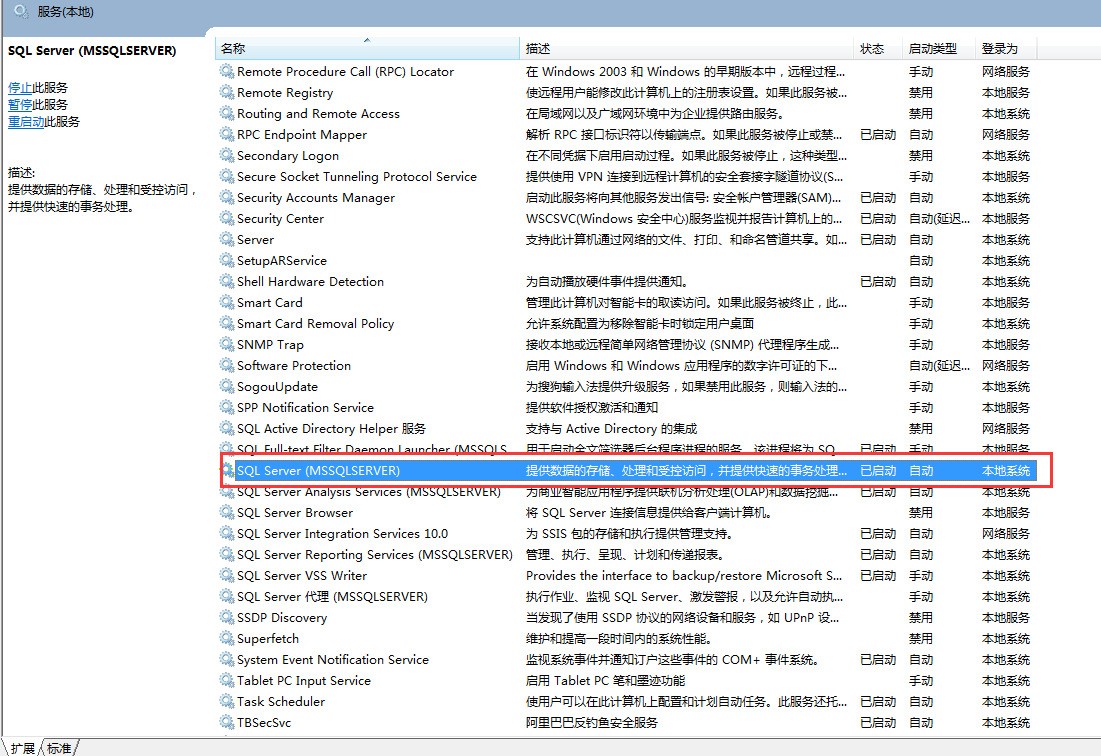
Task: Click the gear icon beside Secure Socket Tunneling Protocol Service
Action: pyautogui.click(x=226, y=176)
